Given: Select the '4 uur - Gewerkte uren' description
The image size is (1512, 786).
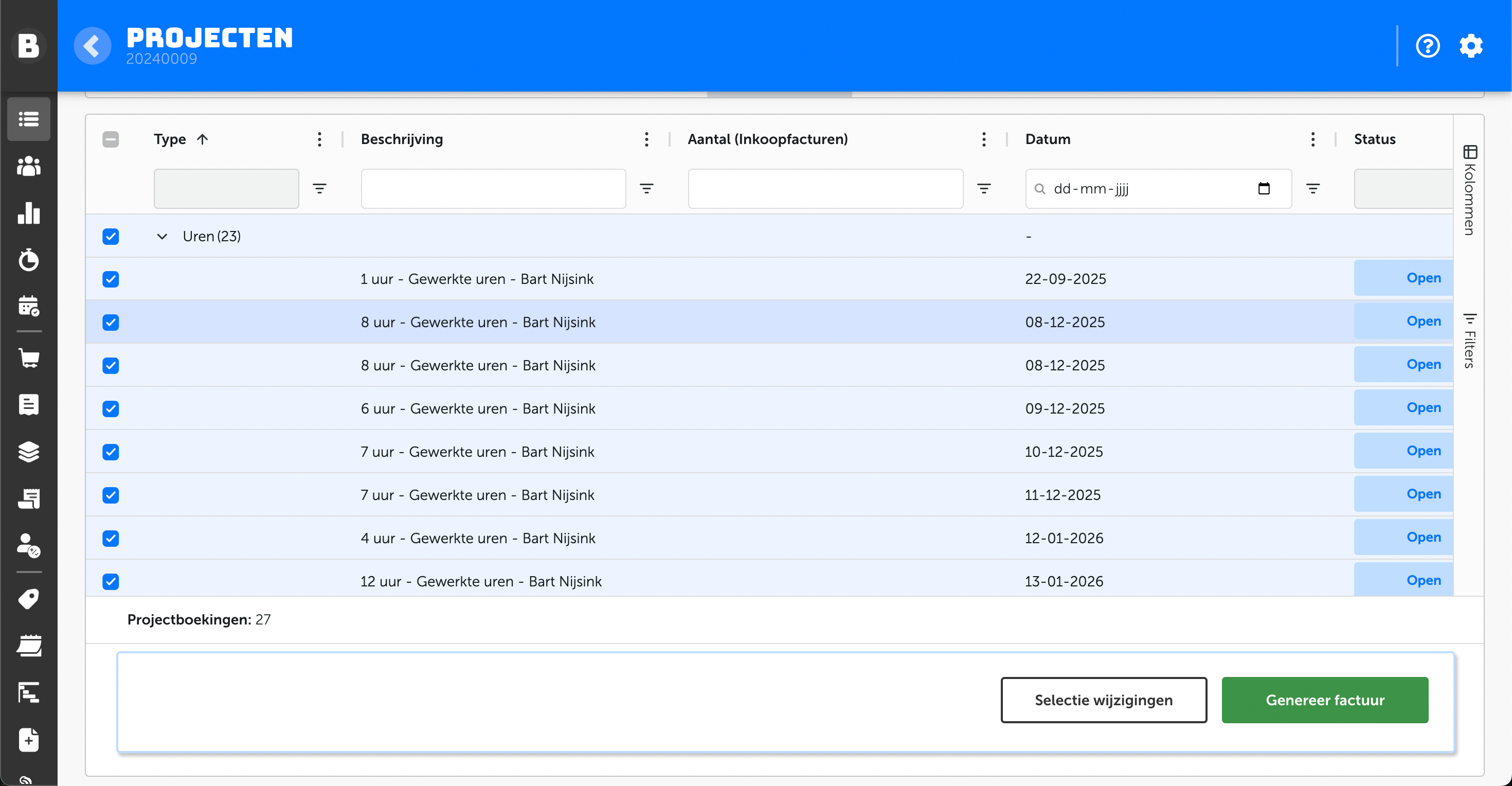Looking at the screenshot, I should (478, 538).
